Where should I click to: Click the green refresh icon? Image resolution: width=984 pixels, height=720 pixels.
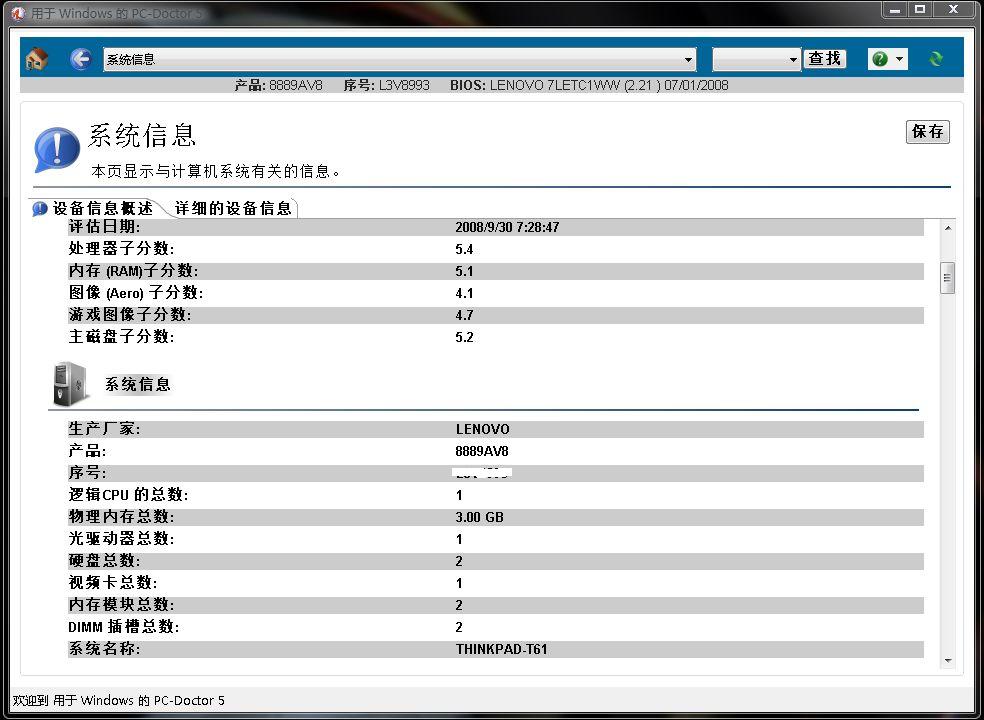[936, 59]
